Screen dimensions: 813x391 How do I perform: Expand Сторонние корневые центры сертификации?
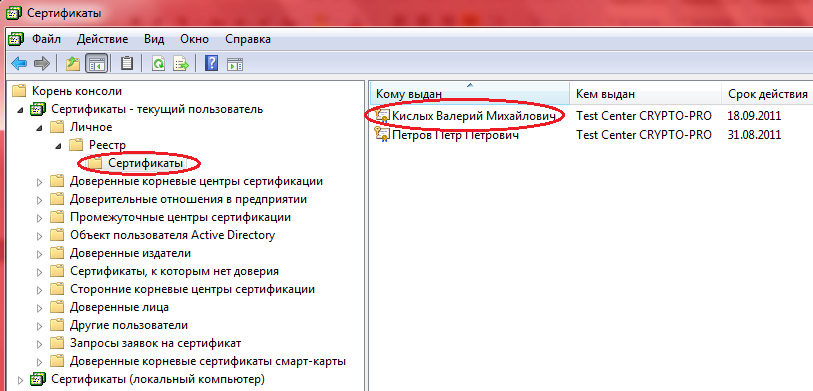click(39, 290)
